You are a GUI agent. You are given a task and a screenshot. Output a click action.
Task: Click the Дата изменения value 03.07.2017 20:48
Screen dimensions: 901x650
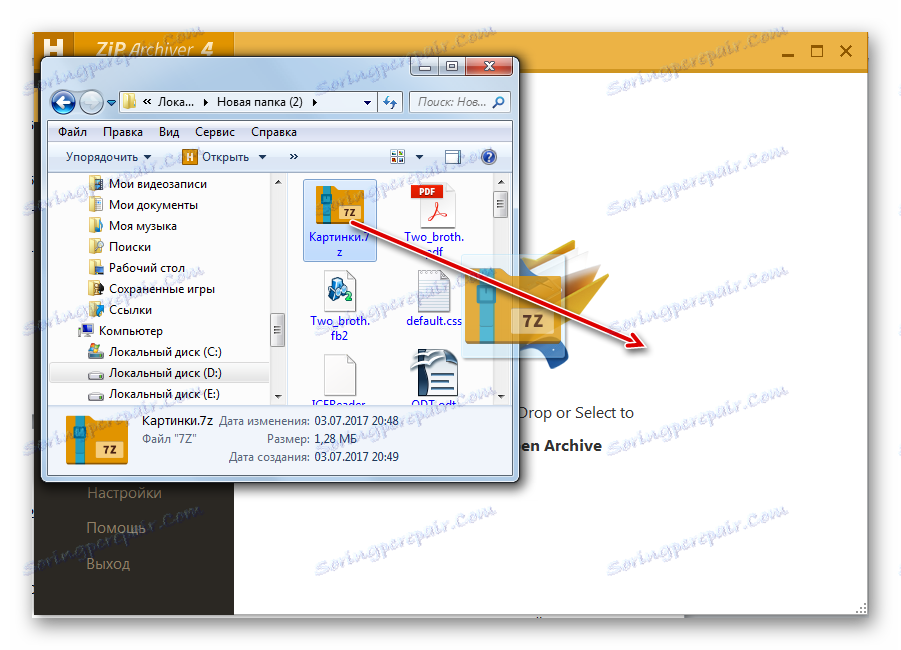pyautogui.click(x=356, y=421)
